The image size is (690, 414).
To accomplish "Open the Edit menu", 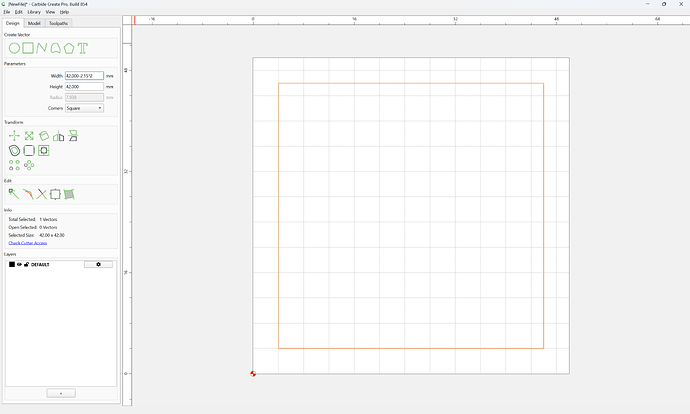I will pos(18,12).
